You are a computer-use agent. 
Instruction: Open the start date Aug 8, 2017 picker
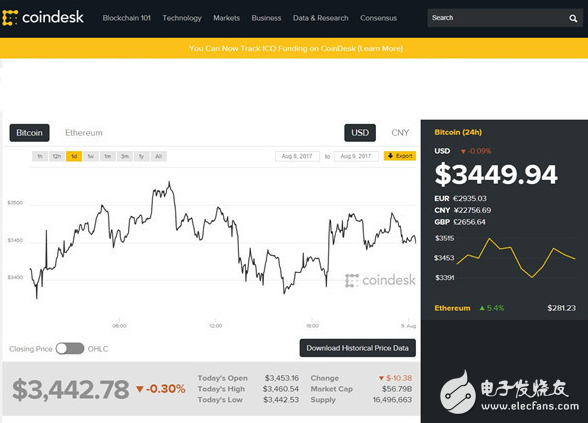(x=297, y=156)
